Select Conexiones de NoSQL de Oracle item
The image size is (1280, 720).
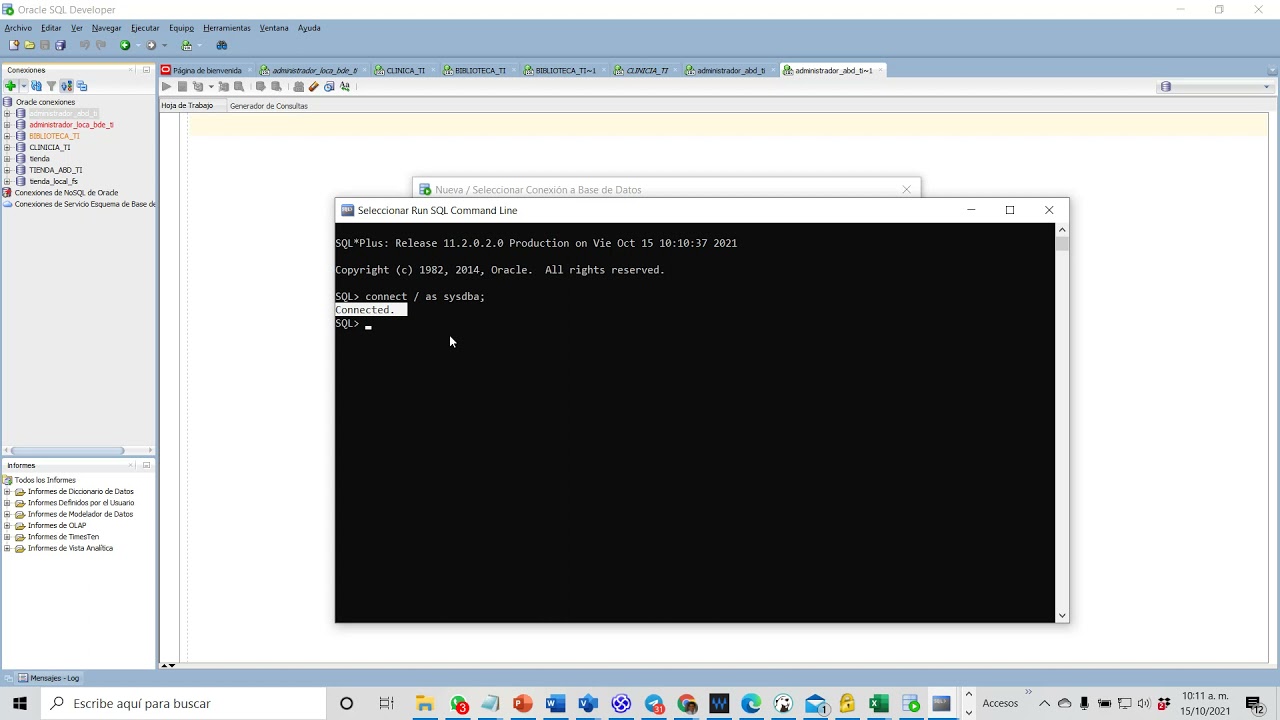(x=66, y=193)
